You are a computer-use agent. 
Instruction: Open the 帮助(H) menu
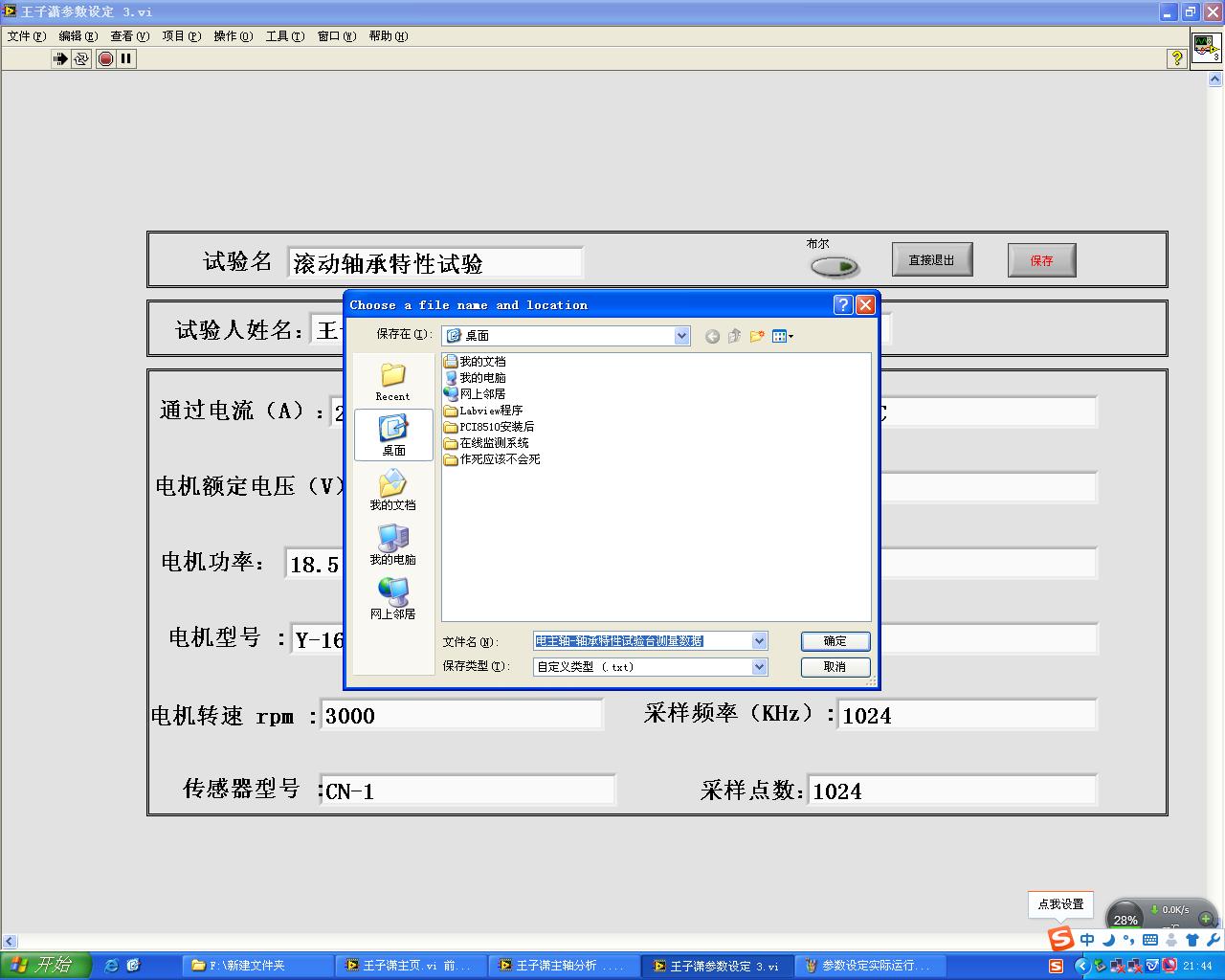point(388,36)
